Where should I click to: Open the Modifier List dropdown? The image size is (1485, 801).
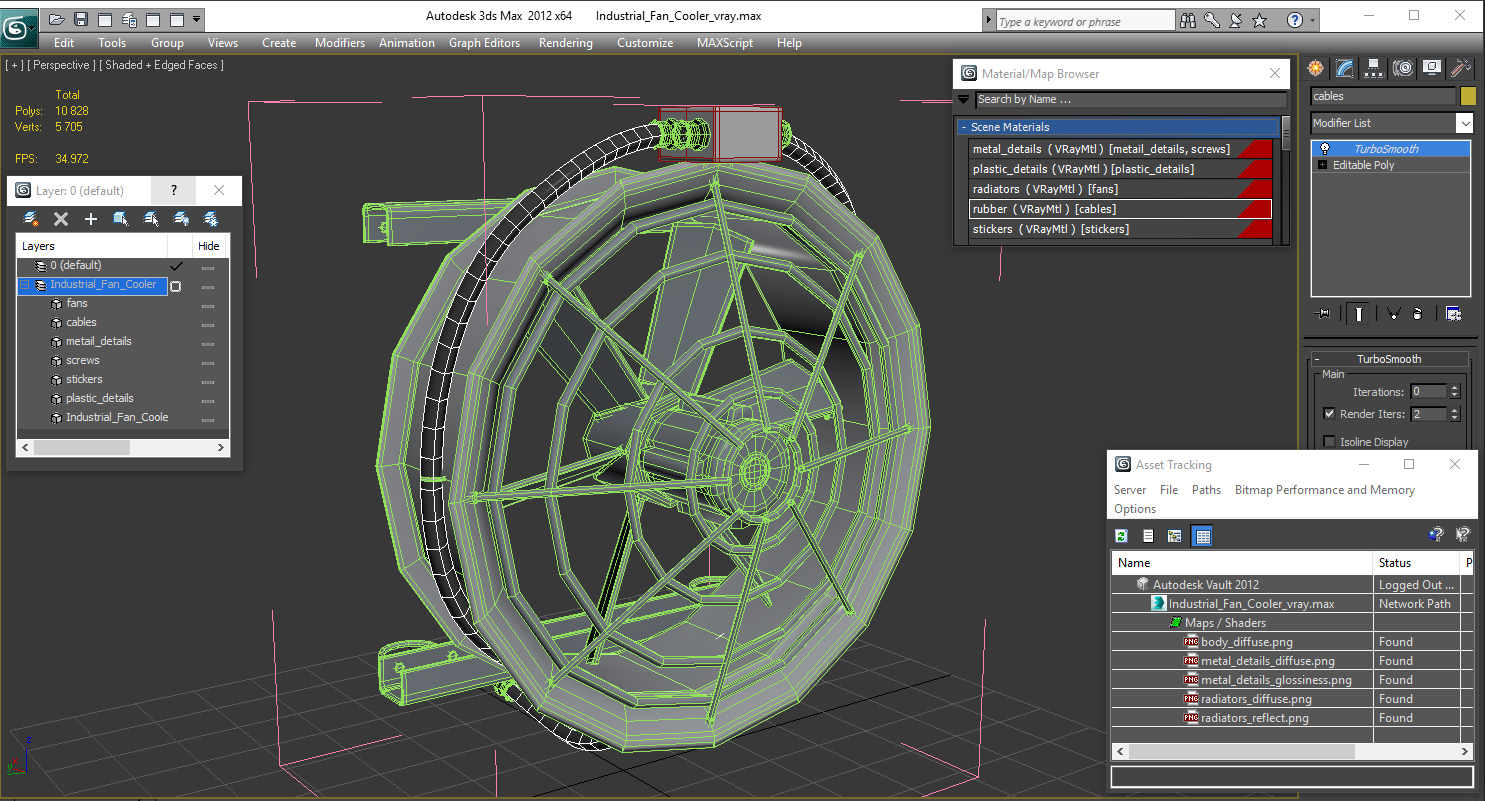[x=1464, y=123]
